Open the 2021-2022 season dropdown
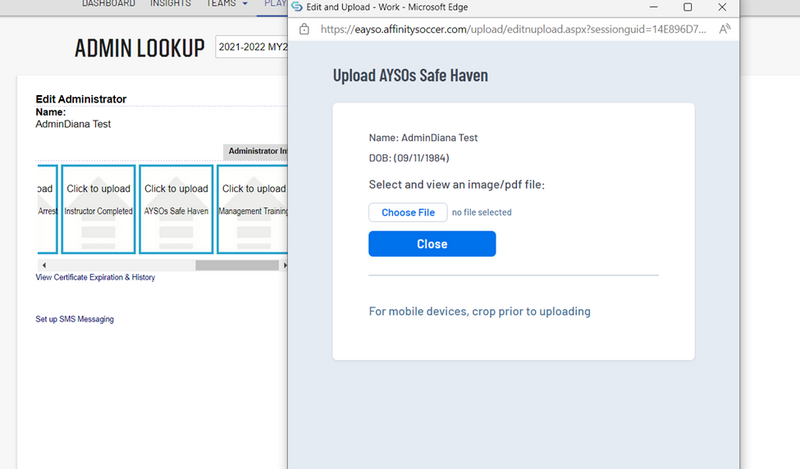The height and width of the screenshot is (469, 800). click(251, 48)
